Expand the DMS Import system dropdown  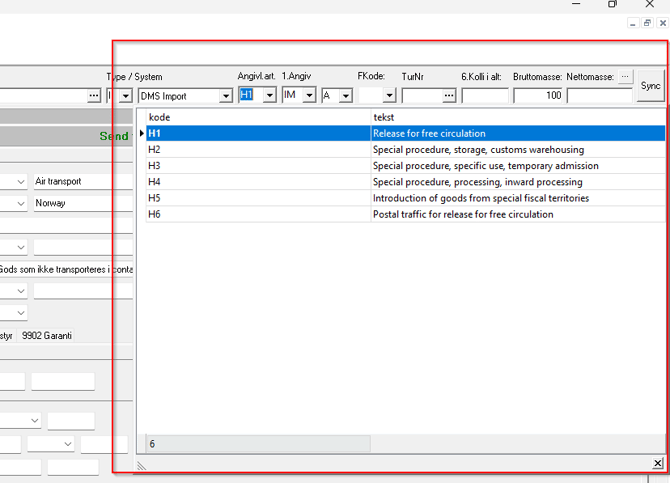click(226, 96)
